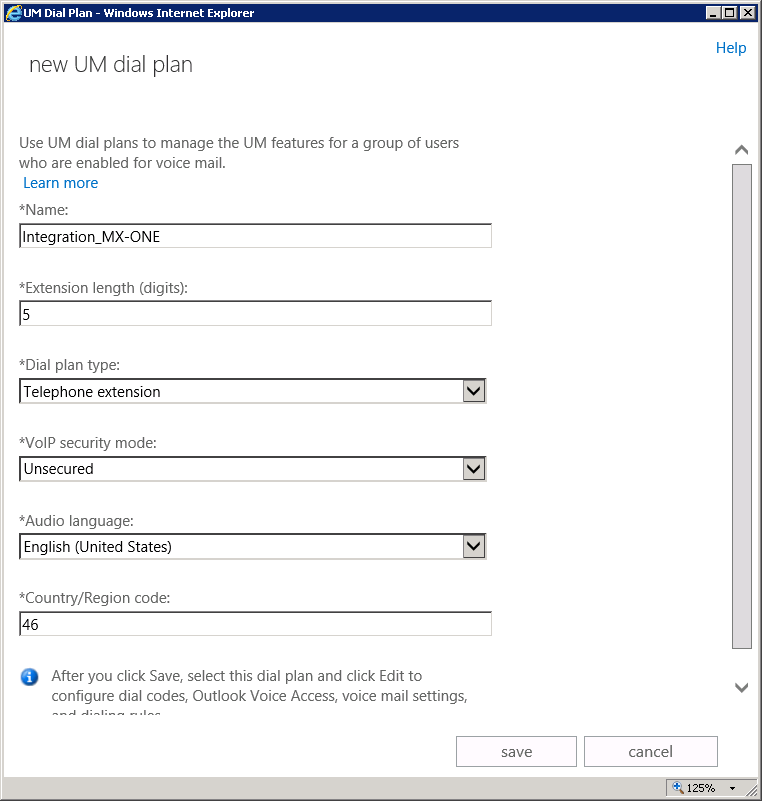This screenshot has width=762, height=801.
Task: Close the UM Dial Plan window
Action: click(x=748, y=13)
